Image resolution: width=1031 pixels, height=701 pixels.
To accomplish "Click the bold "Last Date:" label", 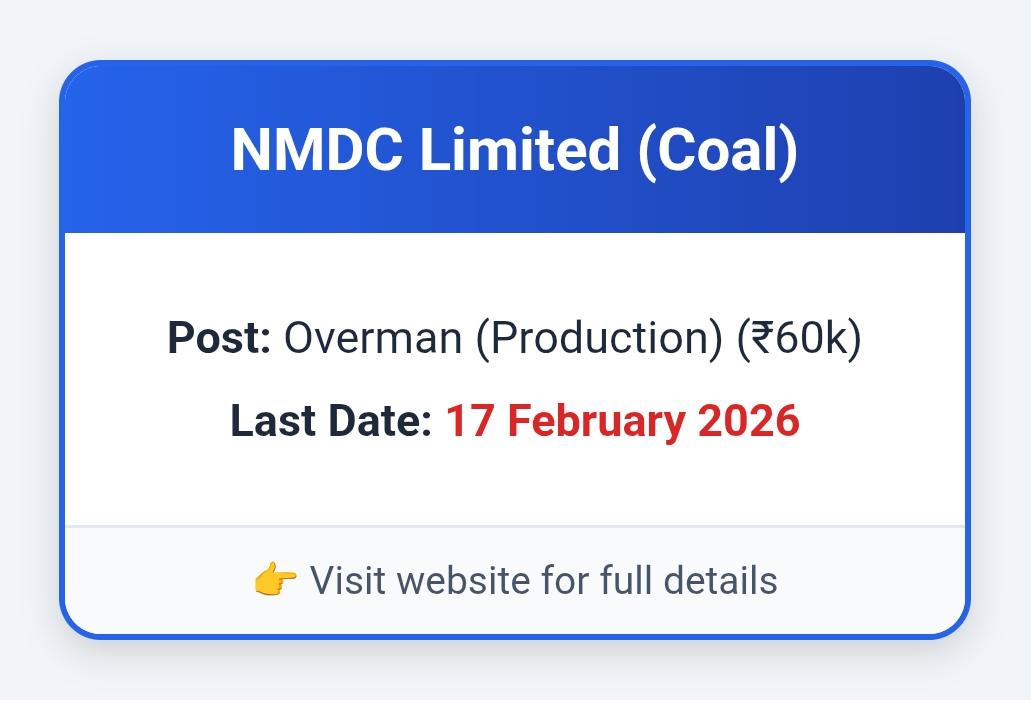I will click(331, 420).
